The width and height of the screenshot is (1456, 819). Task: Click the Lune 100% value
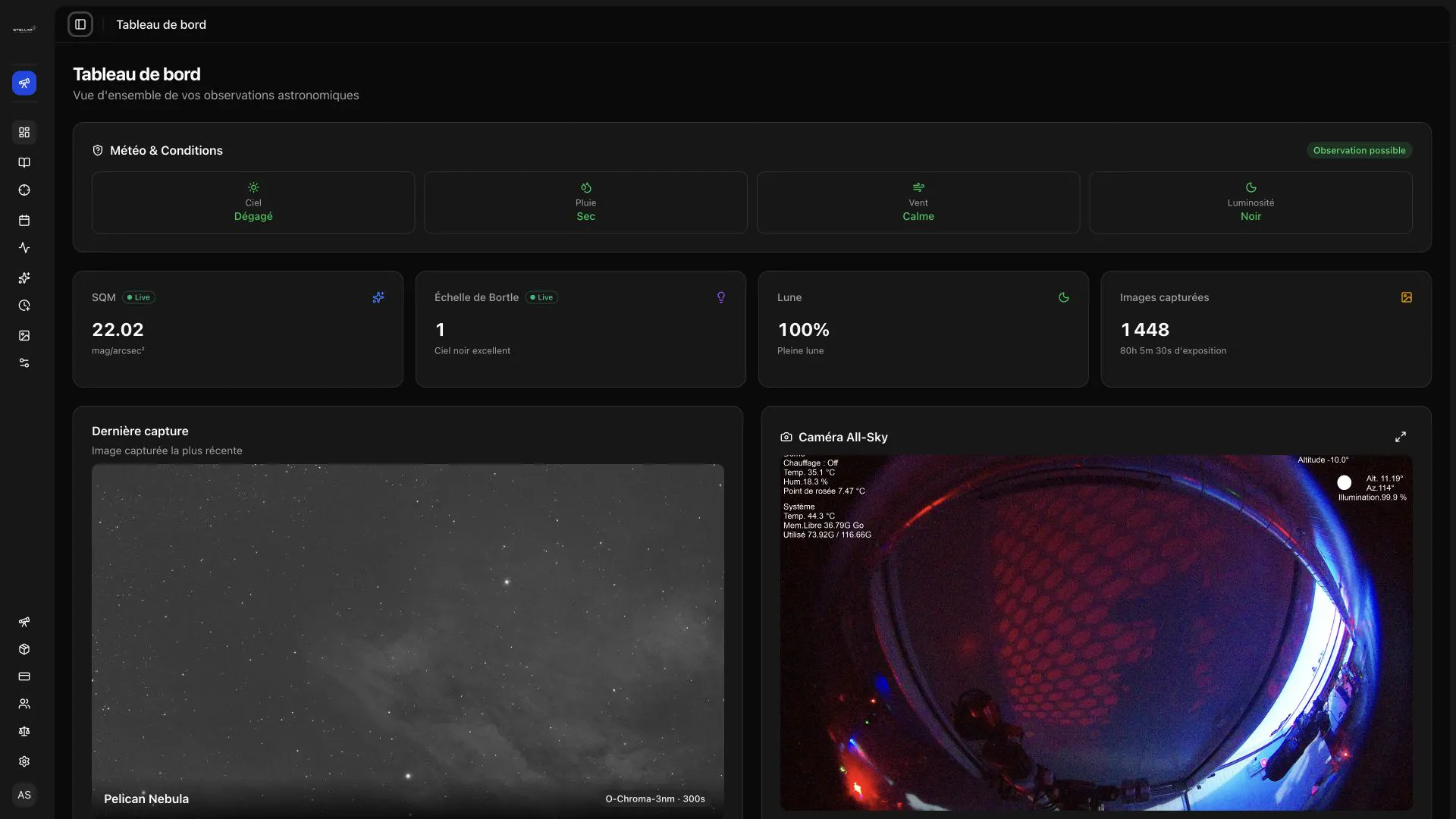point(804,330)
